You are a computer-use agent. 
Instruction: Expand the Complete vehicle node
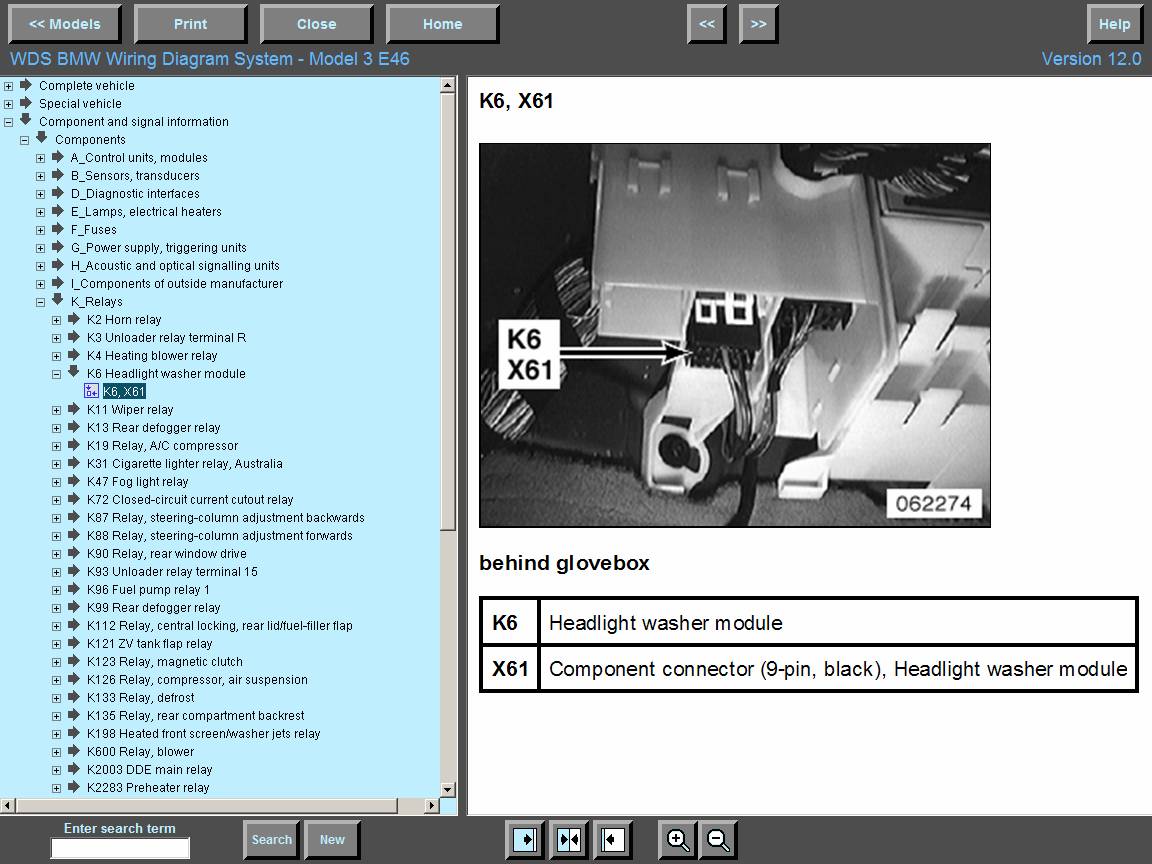tap(9, 86)
